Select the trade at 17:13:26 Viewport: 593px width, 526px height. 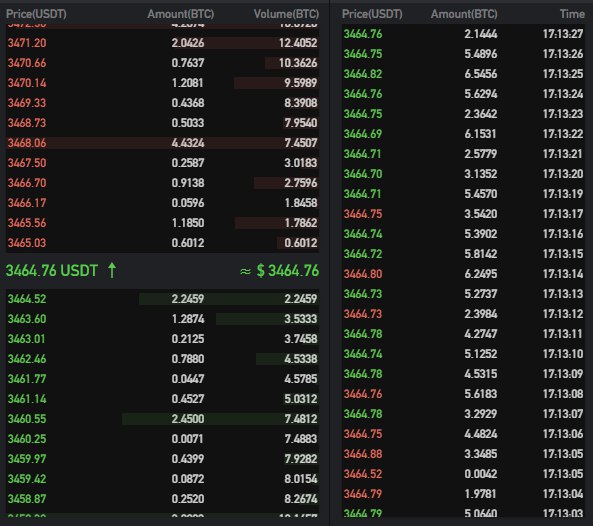[x=463, y=54]
